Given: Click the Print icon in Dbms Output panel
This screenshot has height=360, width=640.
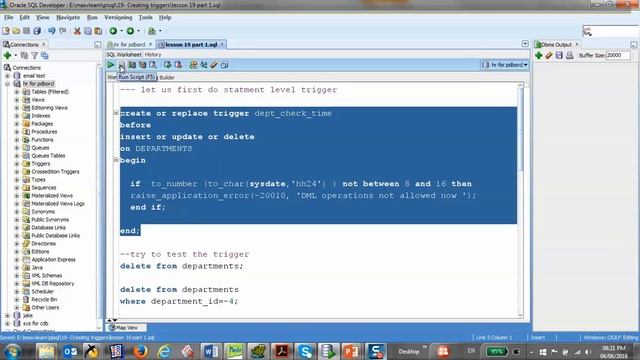Looking at the screenshot, I should pyautogui.click(x=570, y=56).
